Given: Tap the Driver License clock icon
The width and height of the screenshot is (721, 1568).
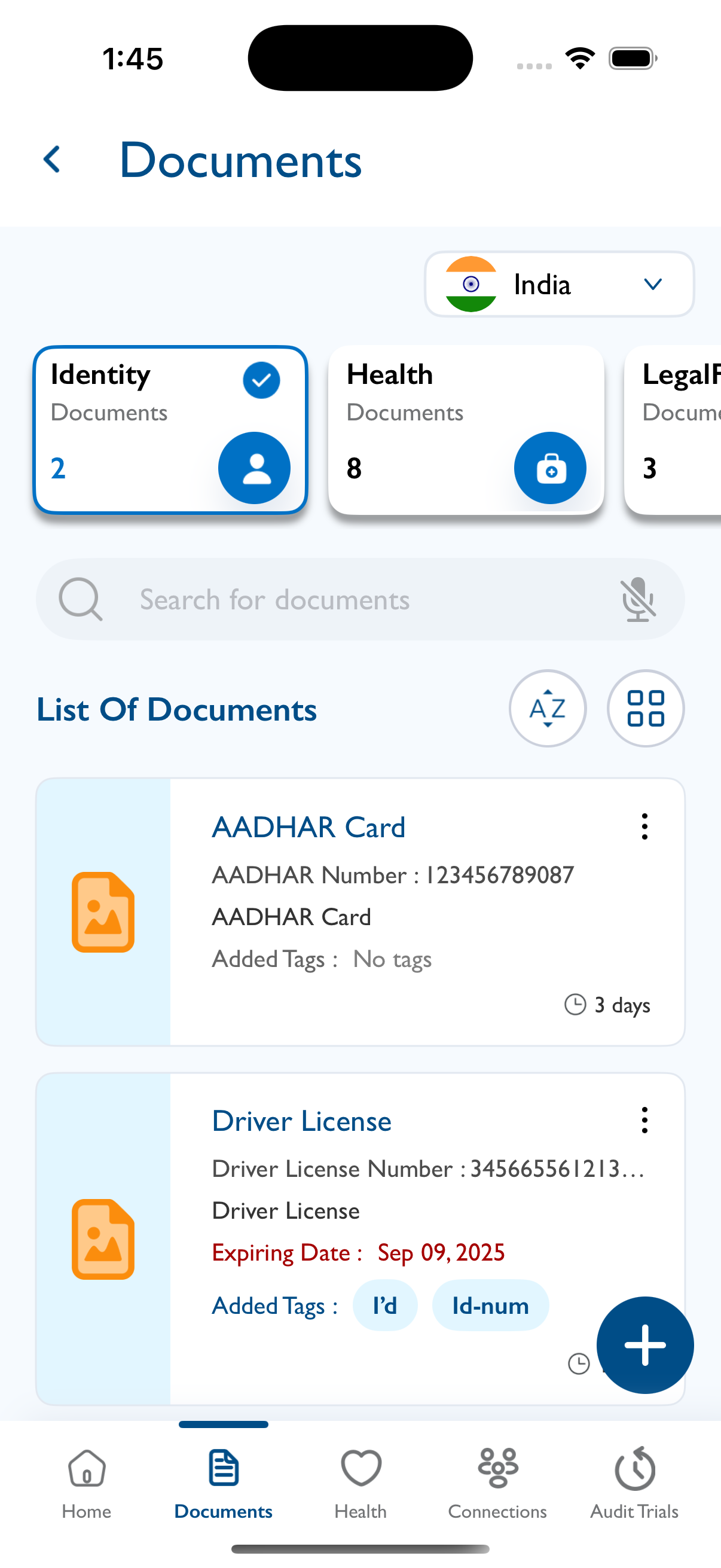Looking at the screenshot, I should pyautogui.click(x=579, y=1363).
